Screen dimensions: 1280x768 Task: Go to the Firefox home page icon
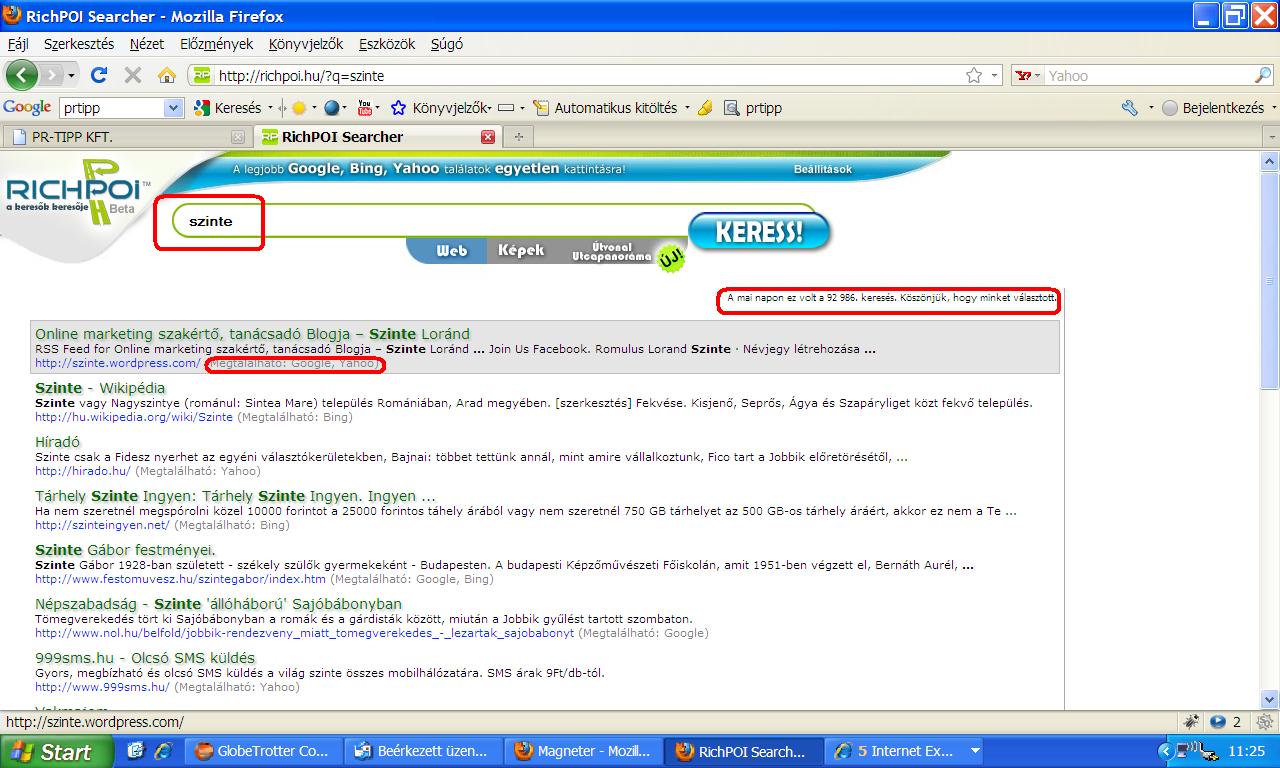point(167,75)
